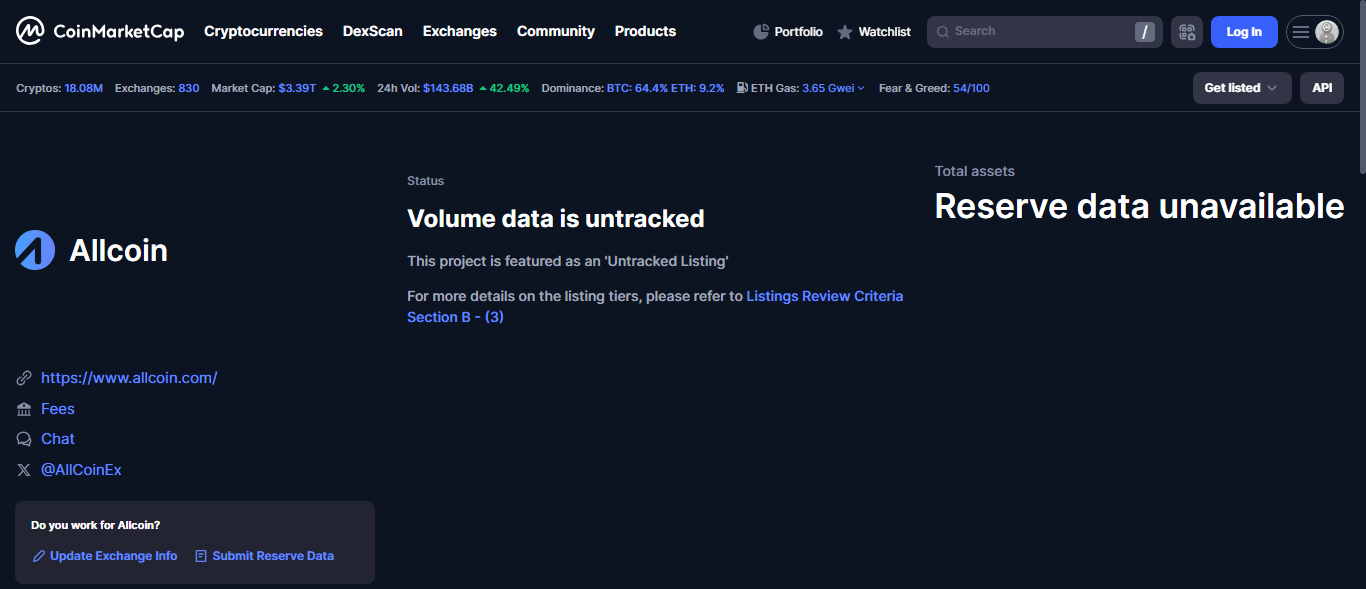This screenshot has height=589, width=1366.
Task: Open the DexScan menu
Action: 373,31
